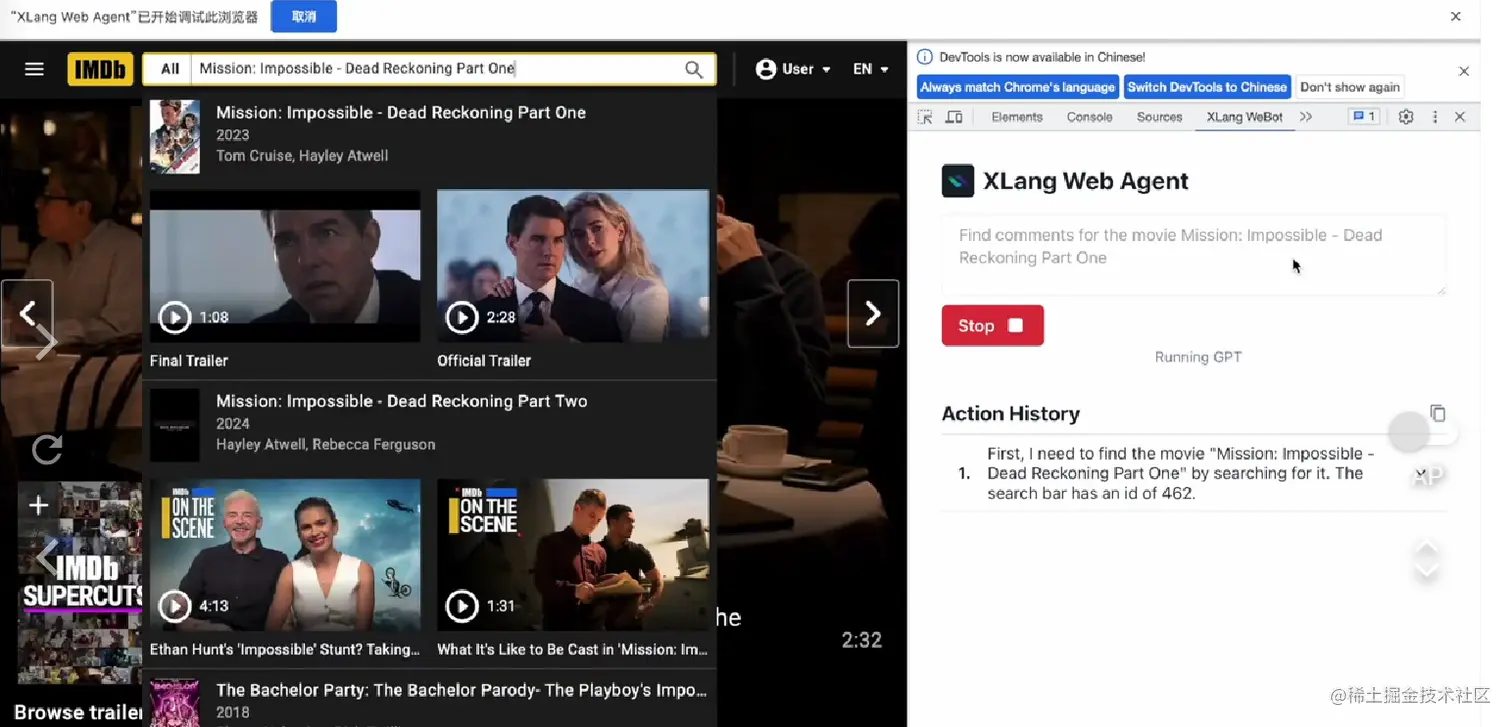Close the DevTools panel
The width and height of the screenshot is (1512, 727).
(1460, 117)
